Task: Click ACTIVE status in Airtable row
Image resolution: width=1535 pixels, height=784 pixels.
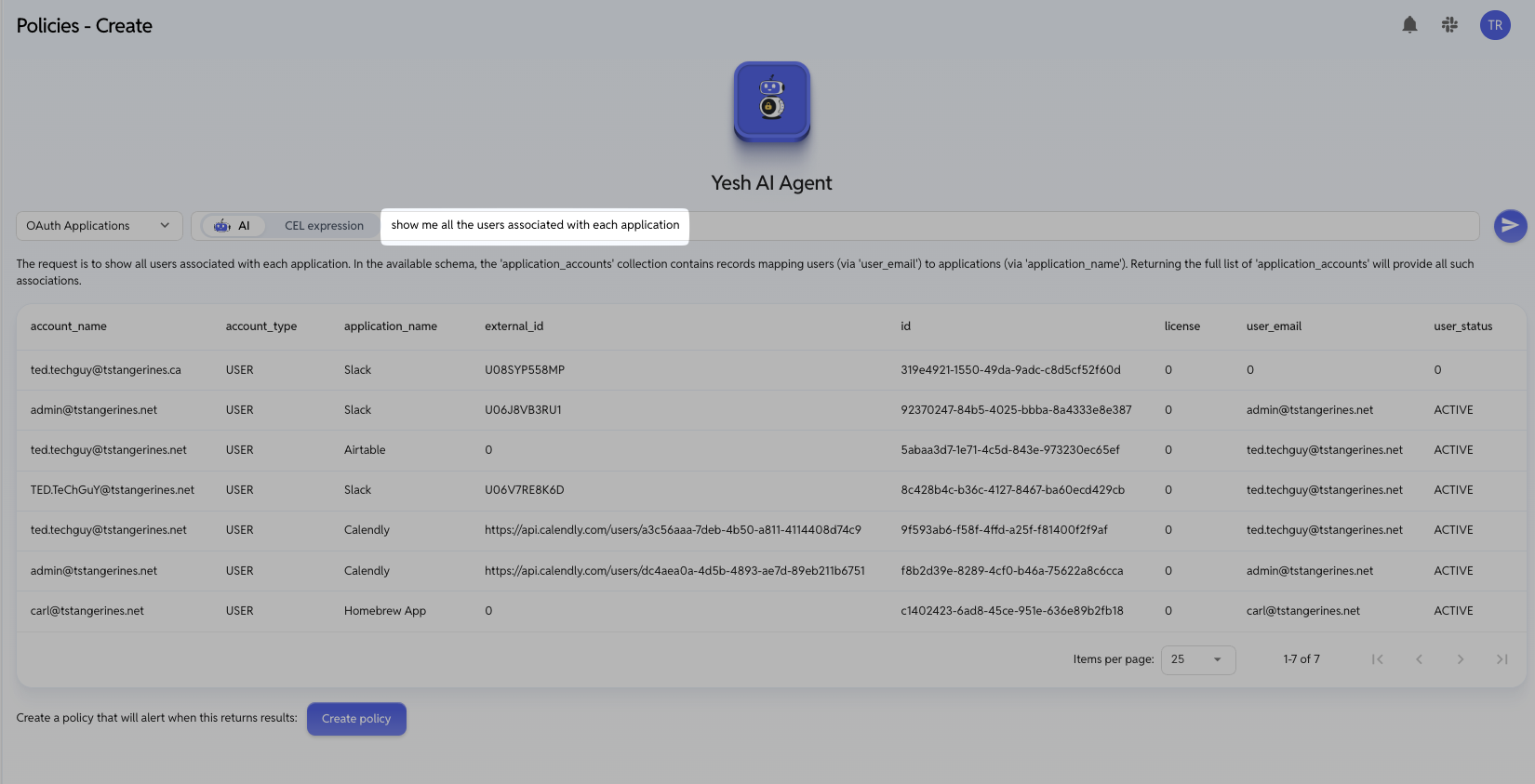Action: click(x=1453, y=450)
